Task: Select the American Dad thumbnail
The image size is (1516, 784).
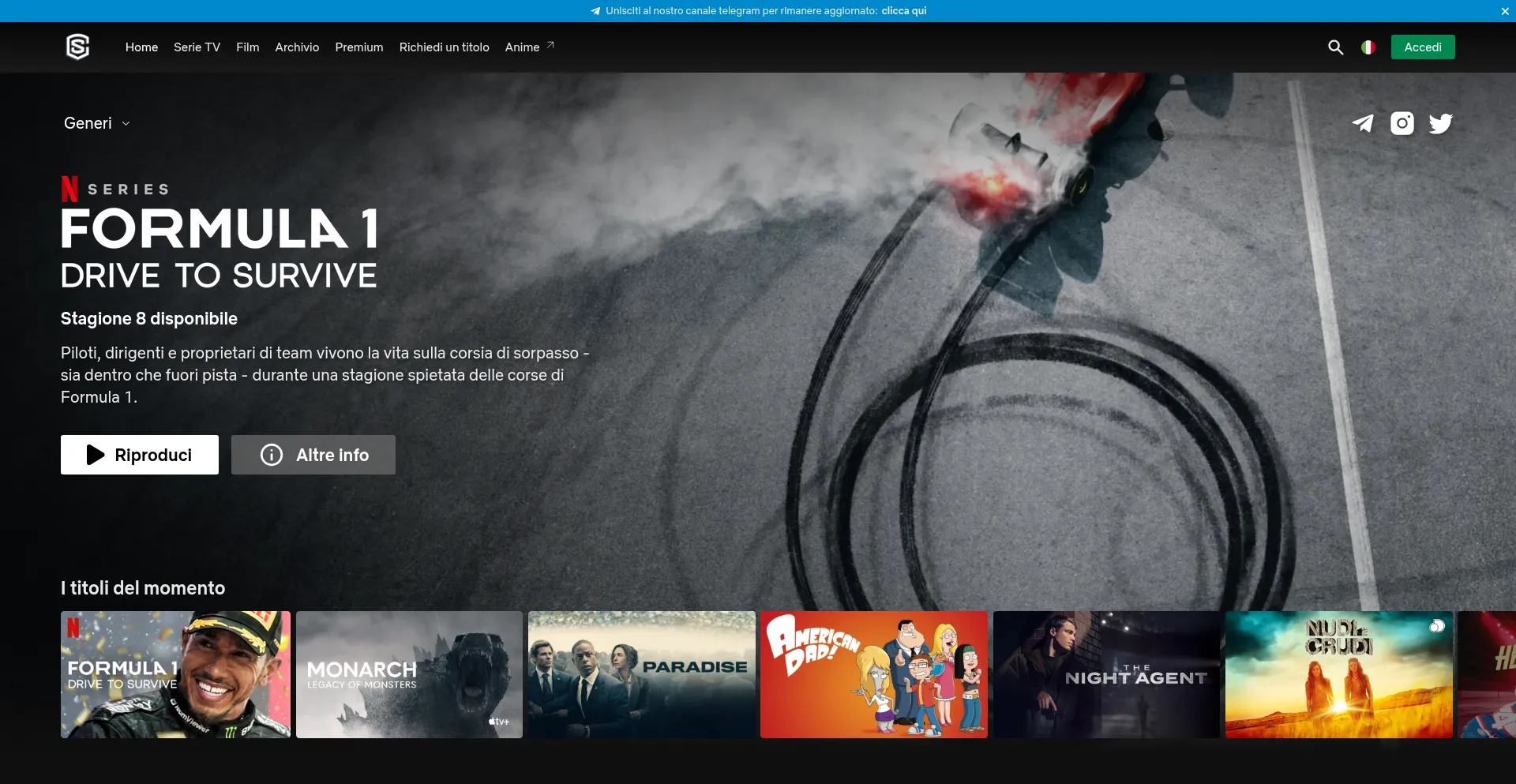Action: pyautogui.click(x=874, y=675)
